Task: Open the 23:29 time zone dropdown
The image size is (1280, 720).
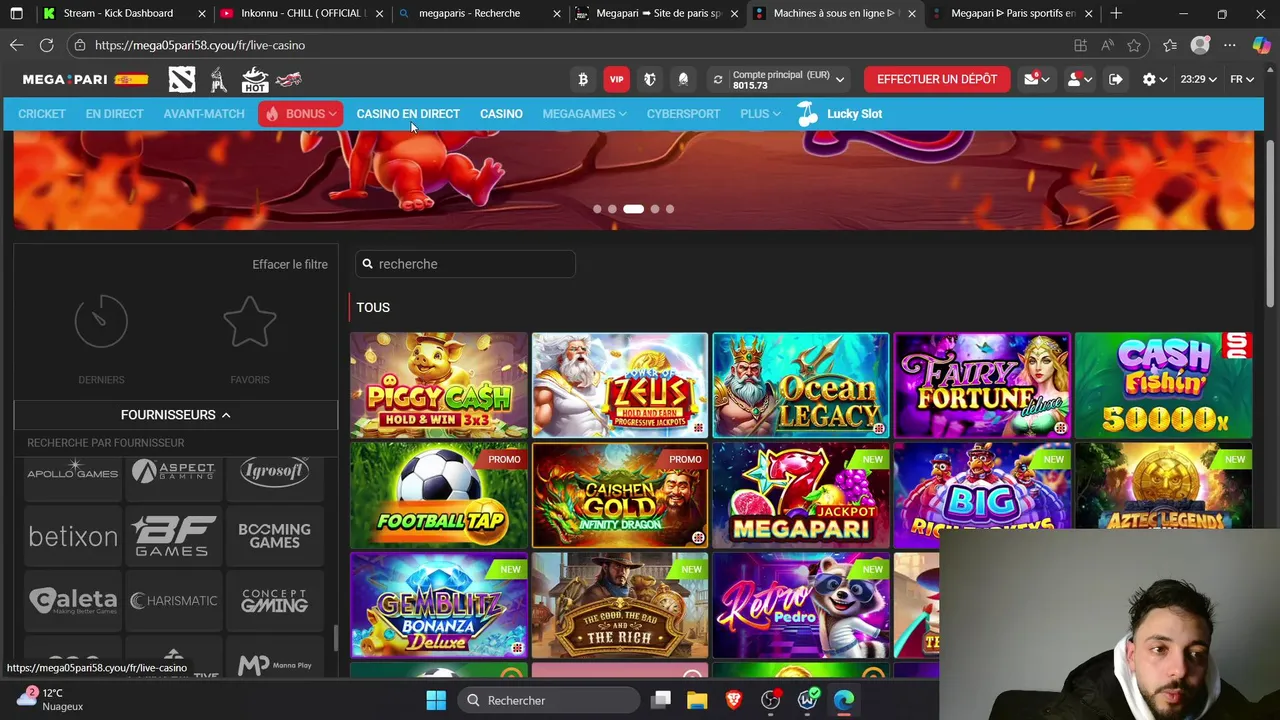Action: tap(1198, 79)
